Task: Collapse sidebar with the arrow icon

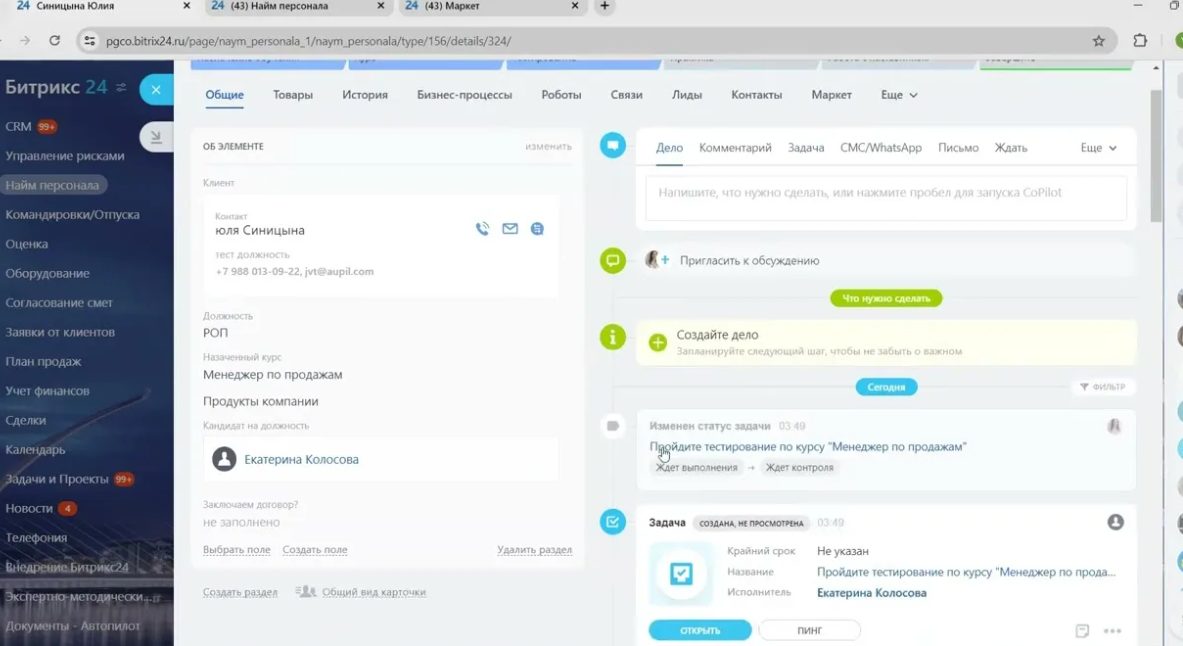Action: click(155, 137)
